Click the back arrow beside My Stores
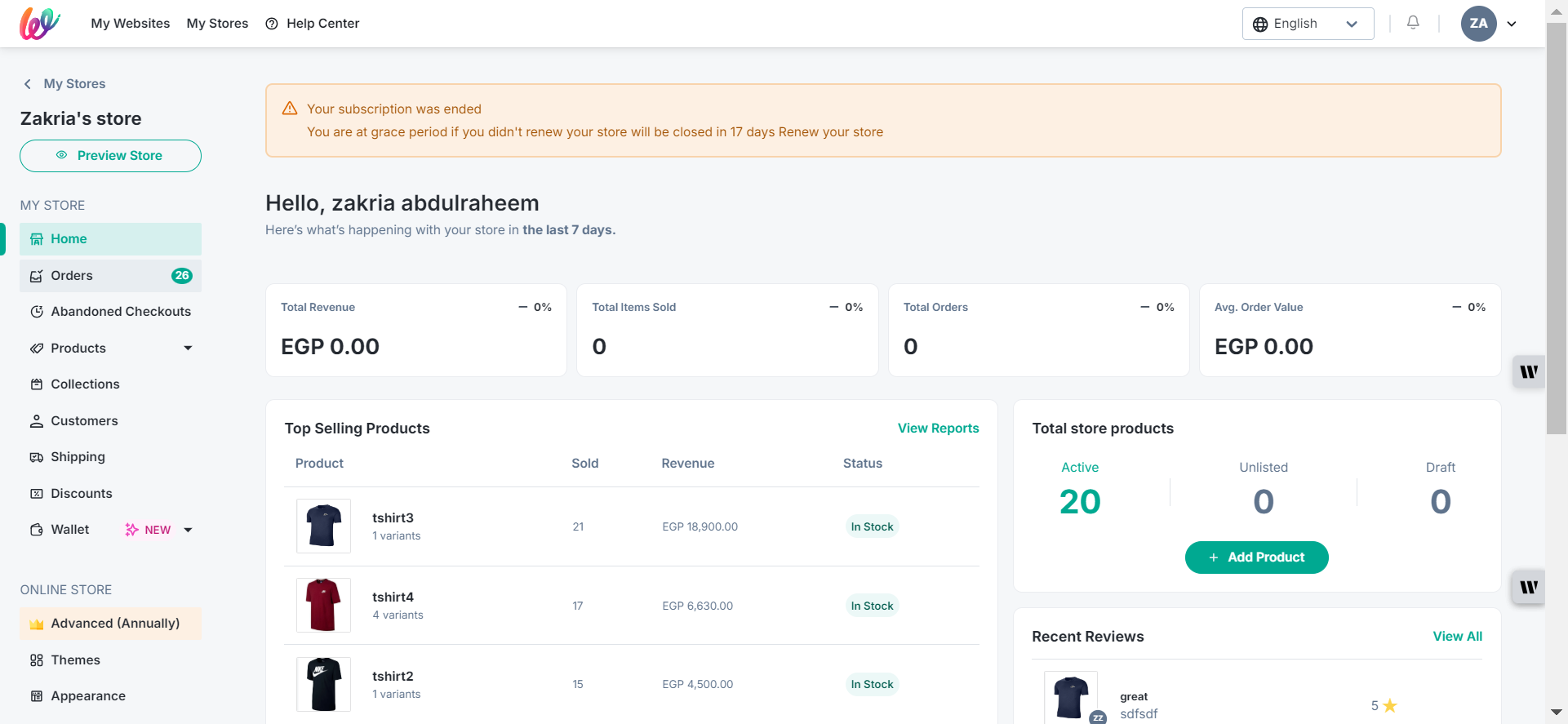Screen dimensions: 1568x724 [x=28, y=84]
